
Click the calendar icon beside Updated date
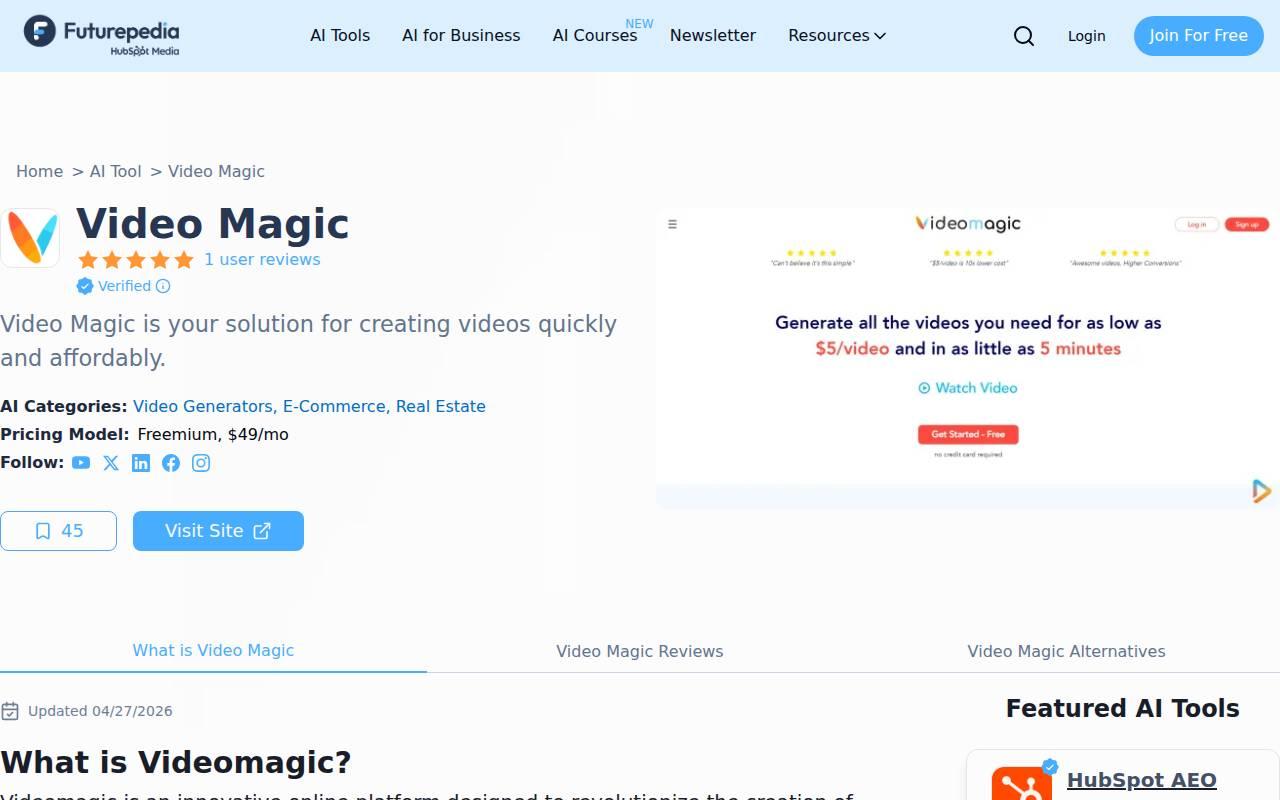(10, 711)
